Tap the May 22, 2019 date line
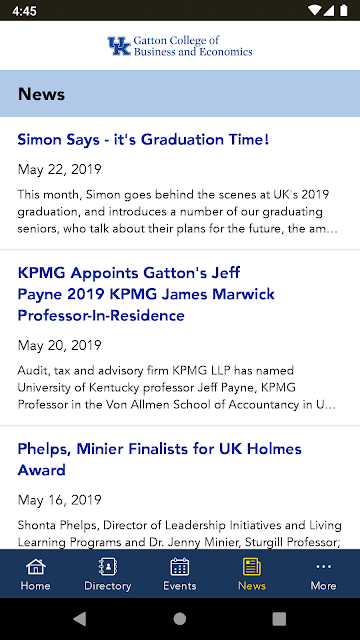This screenshot has width=360, height=640. 60,169
